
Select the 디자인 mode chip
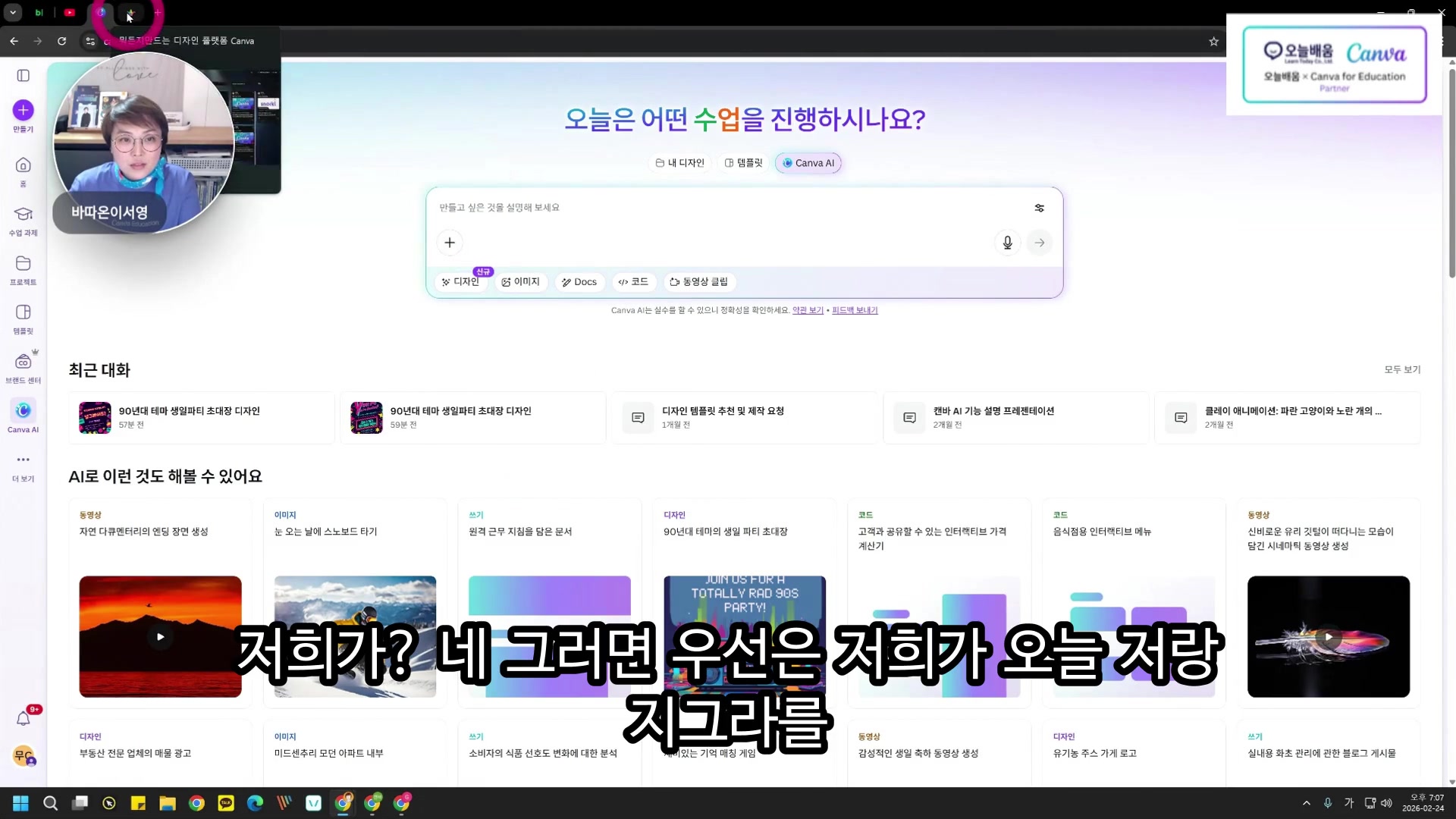click(x=461, y=282)
